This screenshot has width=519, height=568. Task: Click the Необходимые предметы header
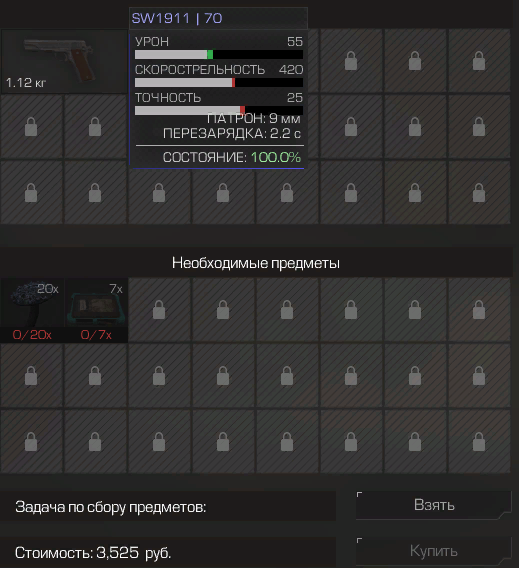click(256, 263)
